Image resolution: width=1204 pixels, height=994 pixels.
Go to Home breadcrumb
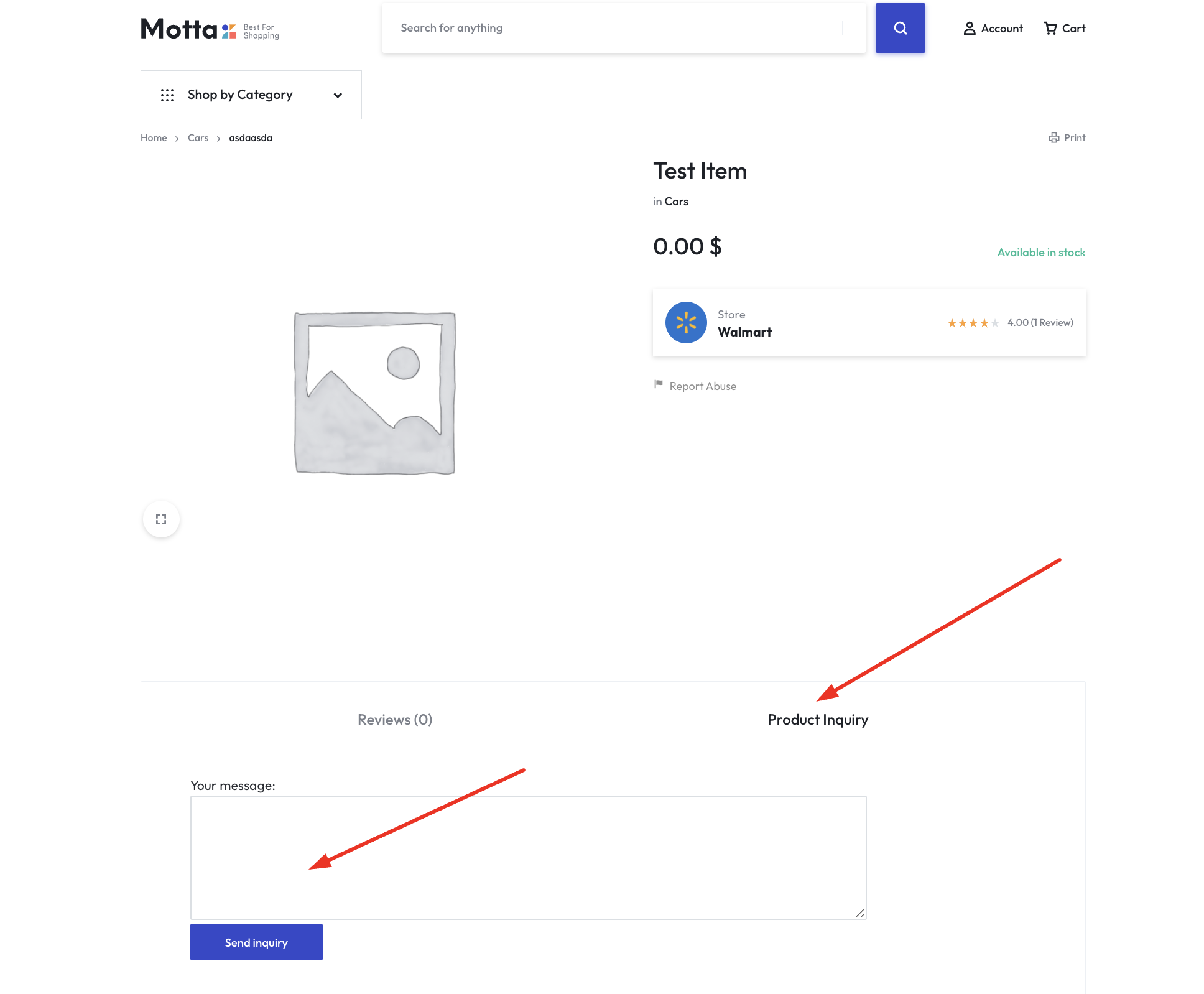154,137
